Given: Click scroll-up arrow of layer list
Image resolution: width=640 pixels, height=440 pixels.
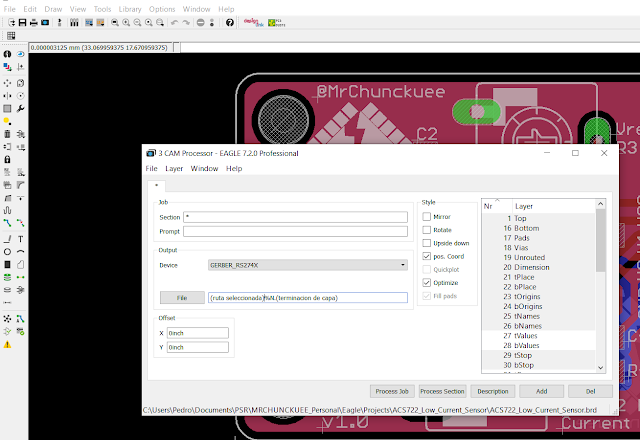Looking at the screenshot, I should point(600,204).
